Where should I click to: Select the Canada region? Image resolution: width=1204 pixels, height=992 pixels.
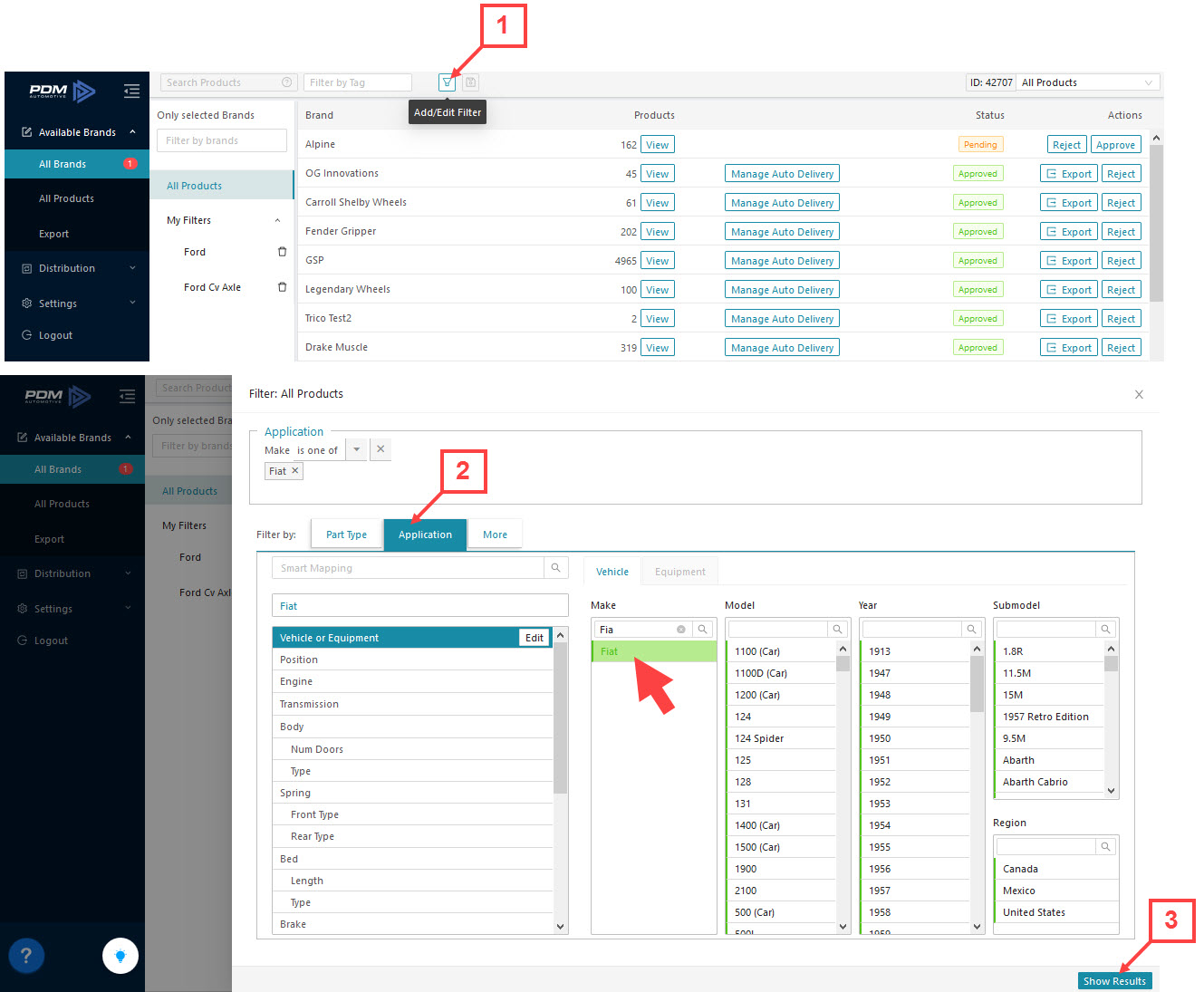coord(1056,869)
